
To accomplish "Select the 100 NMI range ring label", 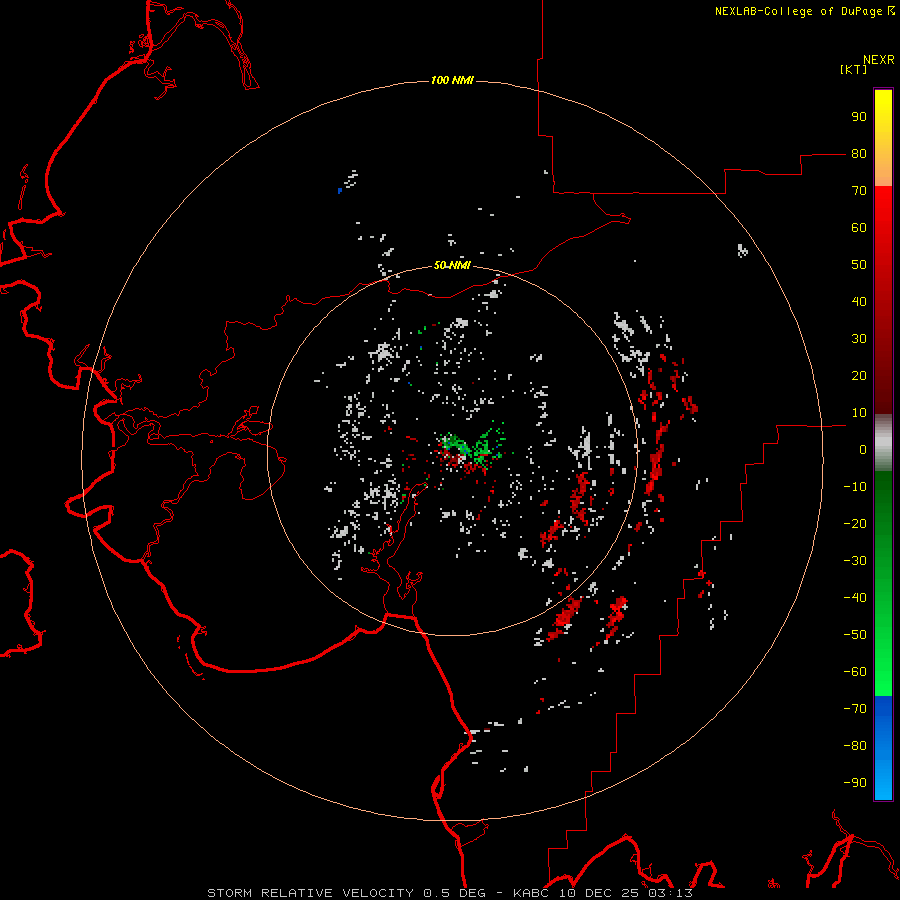I will [452, 80].
